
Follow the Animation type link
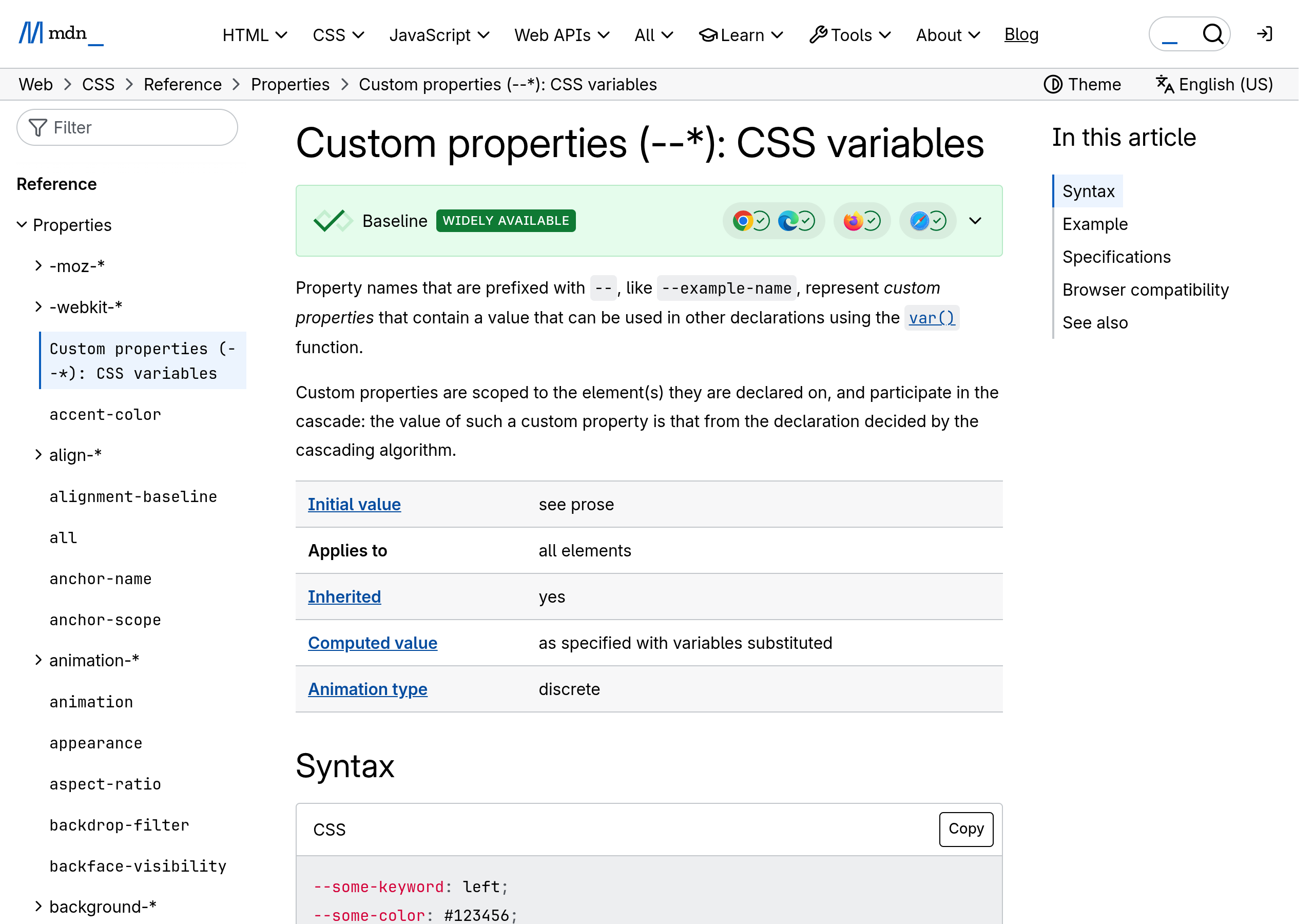[368, 689]
